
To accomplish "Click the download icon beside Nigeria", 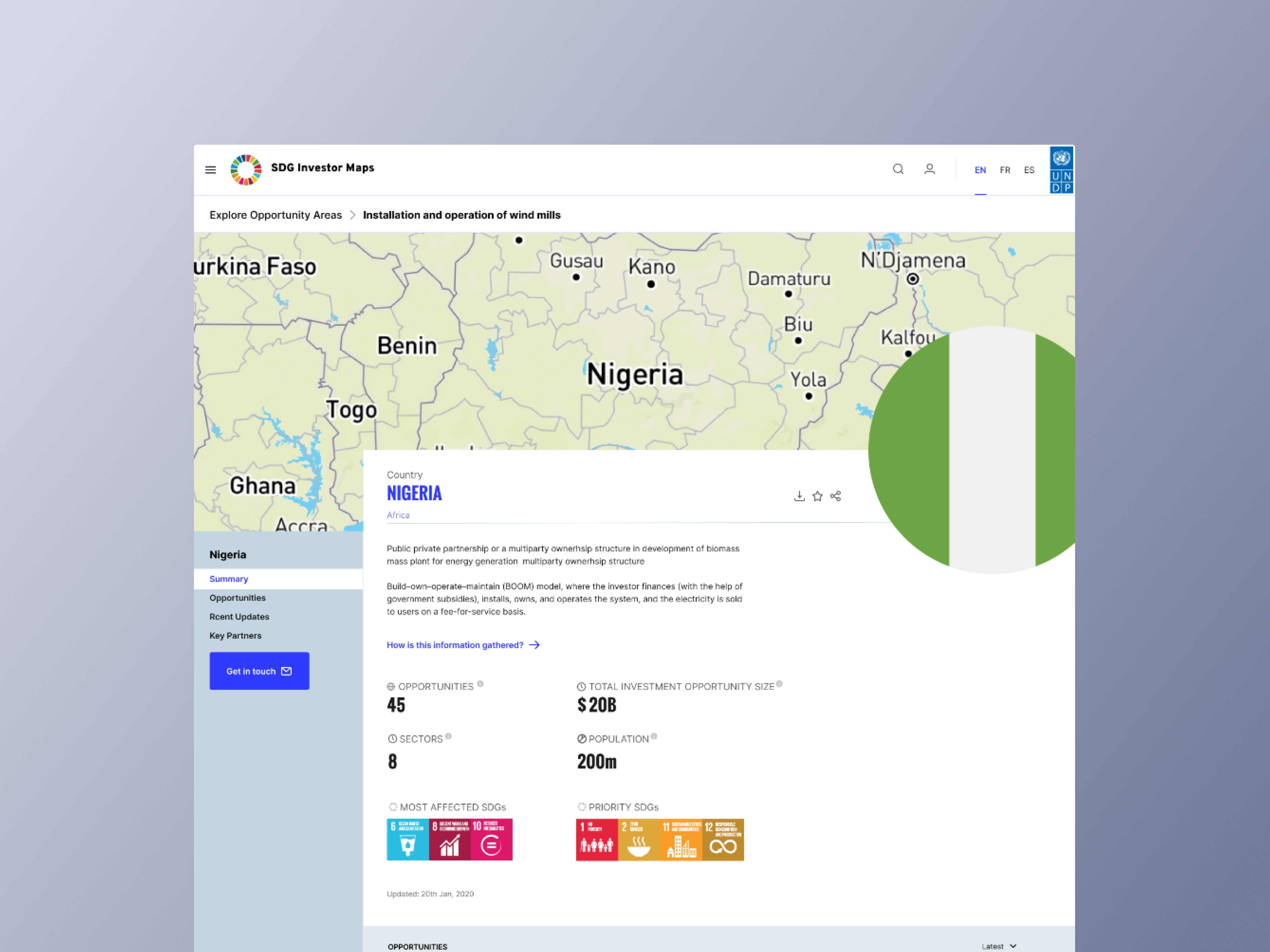I will pyautogui.click(x=799, y=496).
